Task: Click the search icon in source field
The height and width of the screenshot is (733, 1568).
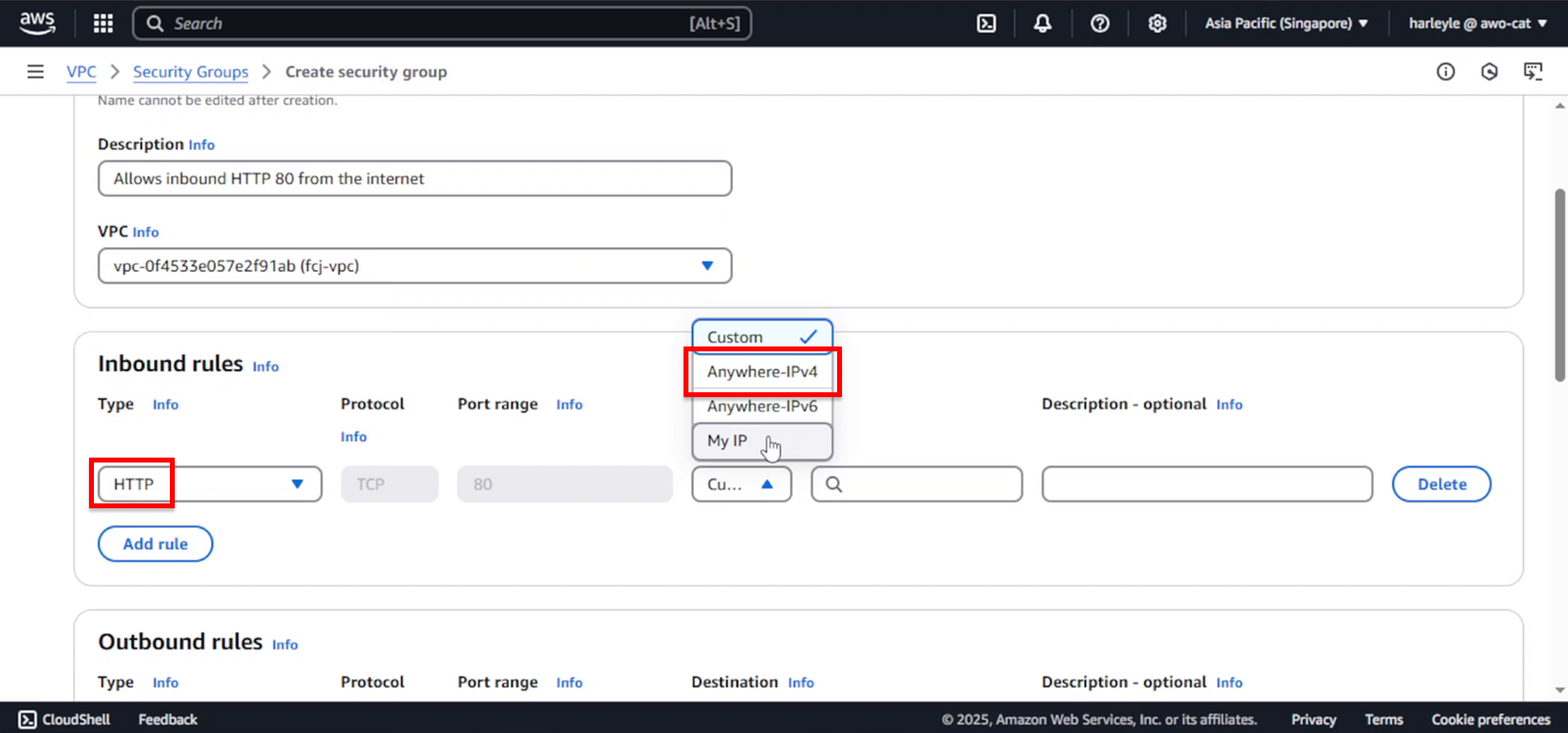Action: pyautogui.click(x=833, y=485)
